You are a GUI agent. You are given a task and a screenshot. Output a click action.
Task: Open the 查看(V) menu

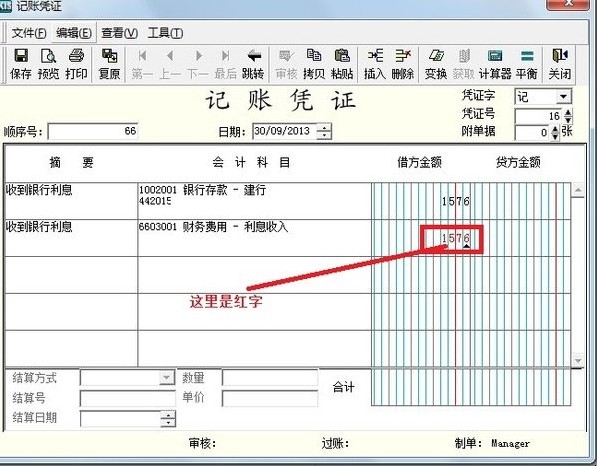[119, 33]
